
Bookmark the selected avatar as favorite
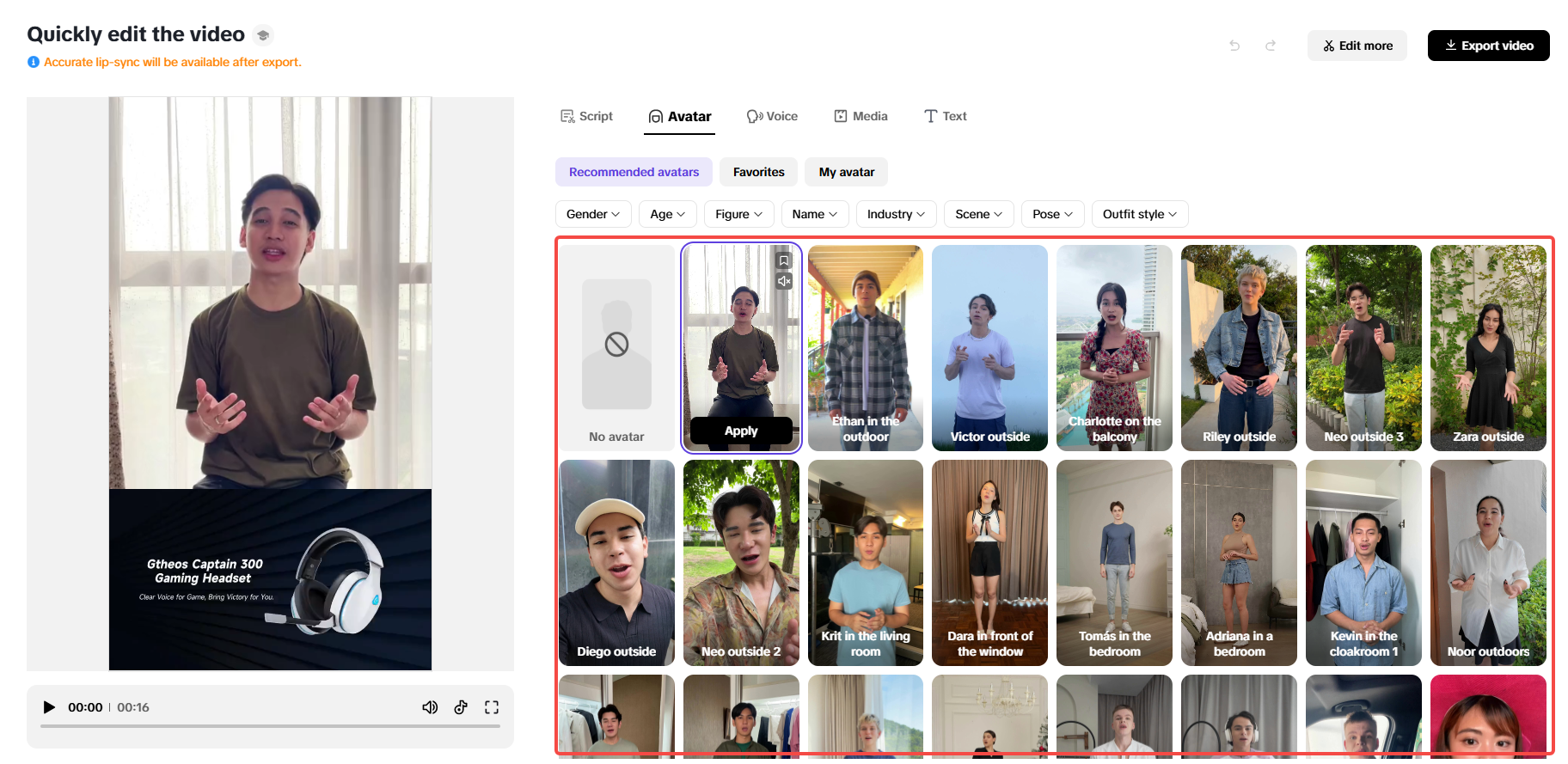pyautogui.click(x=784, y=260)
